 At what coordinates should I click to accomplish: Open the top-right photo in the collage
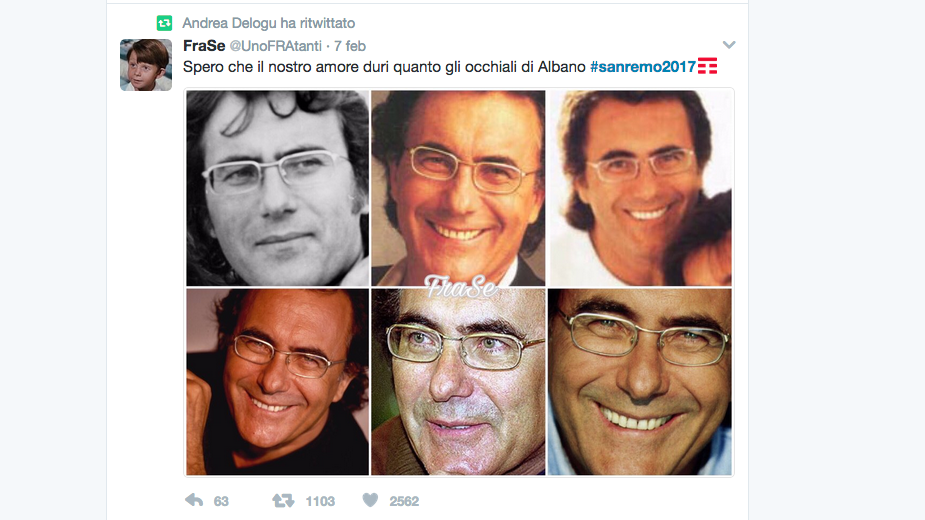click(x=640, y=188)
